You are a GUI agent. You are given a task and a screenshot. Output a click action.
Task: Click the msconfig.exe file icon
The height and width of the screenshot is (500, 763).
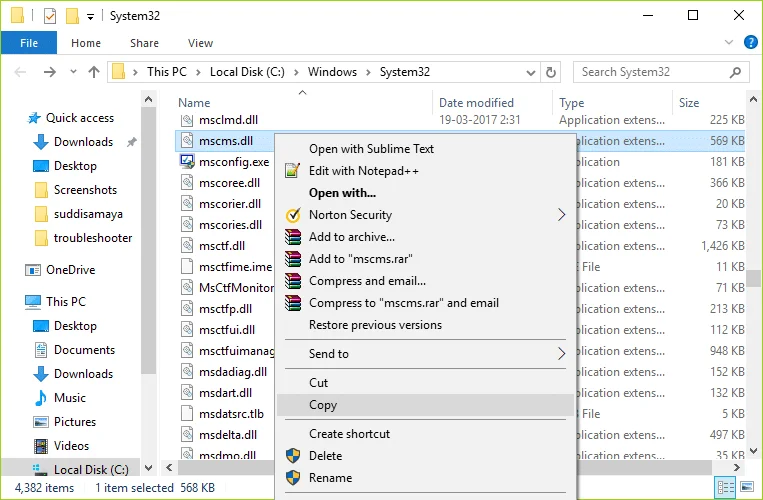[187, 161]
